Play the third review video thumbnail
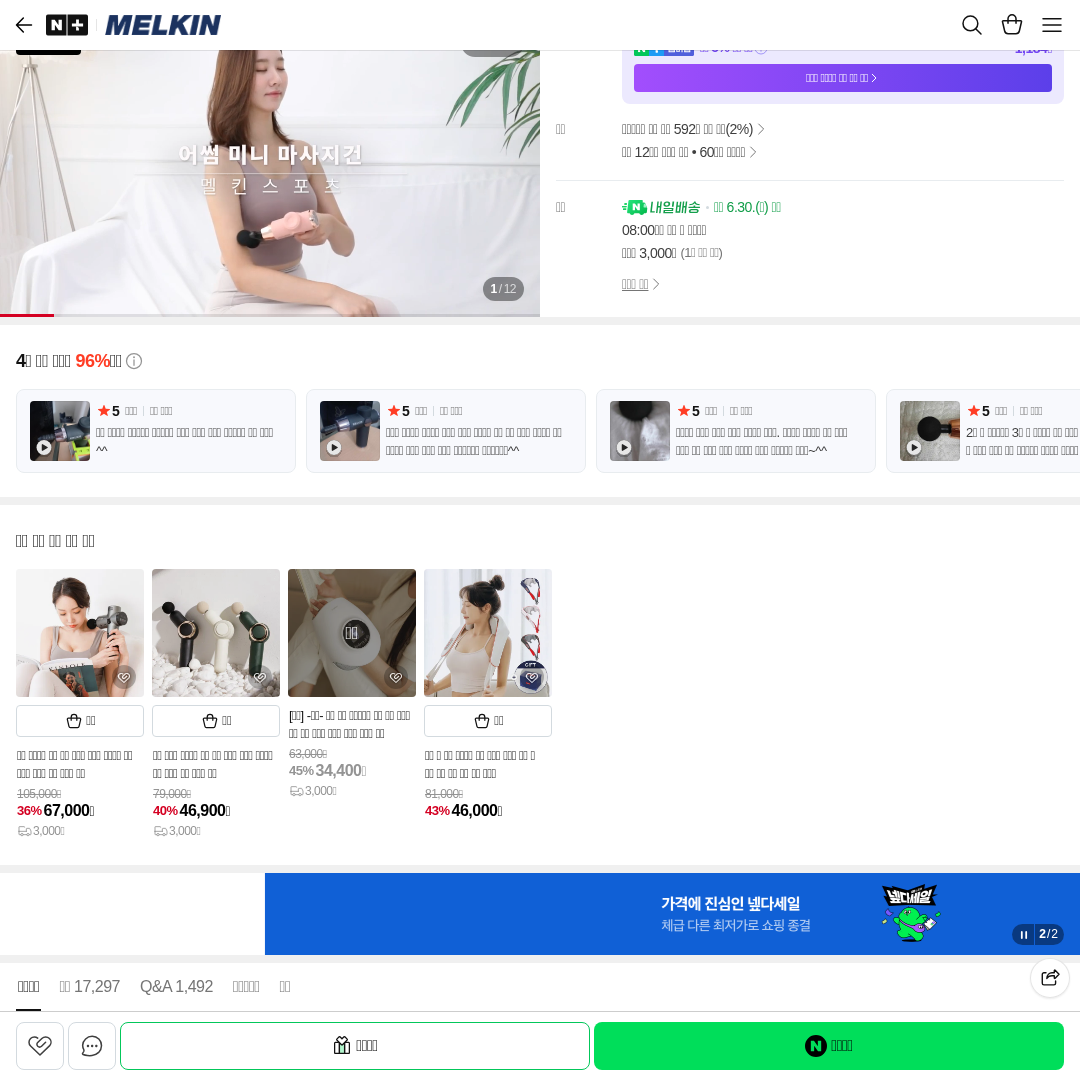 point(640,430)
